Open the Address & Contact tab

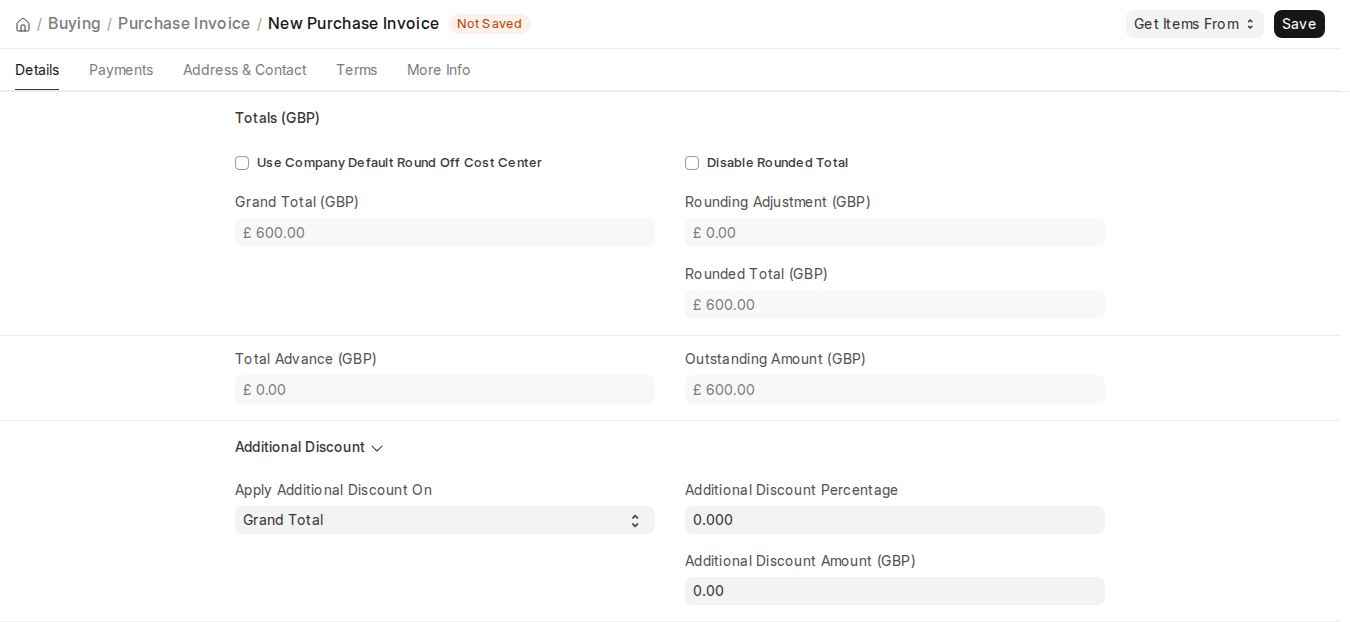coord(245,70)
